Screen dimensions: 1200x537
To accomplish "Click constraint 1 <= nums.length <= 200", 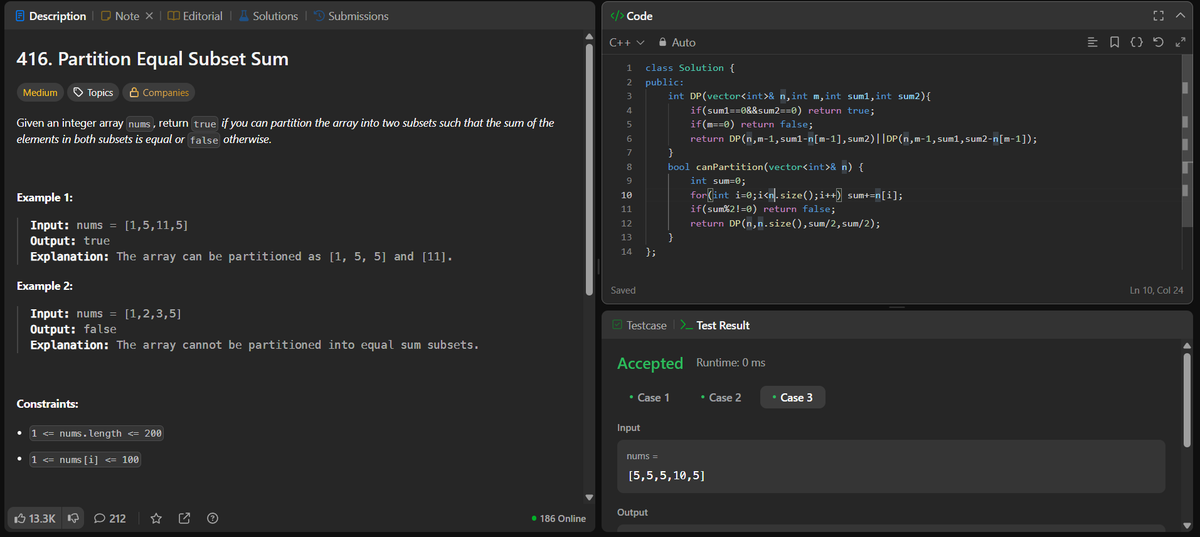I will click(96, 433).
